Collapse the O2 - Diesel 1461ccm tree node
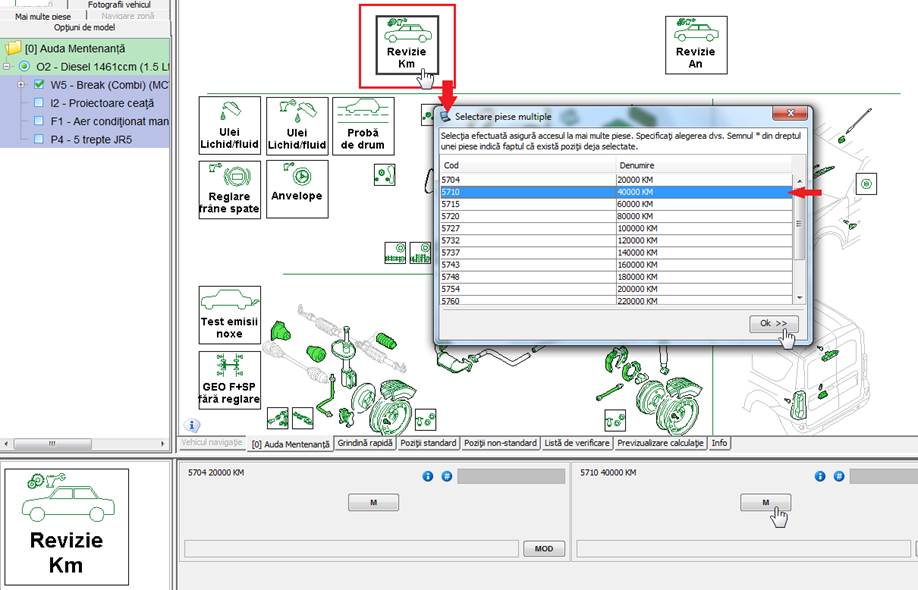Screen dimensions: 918x590 [7, 66]
